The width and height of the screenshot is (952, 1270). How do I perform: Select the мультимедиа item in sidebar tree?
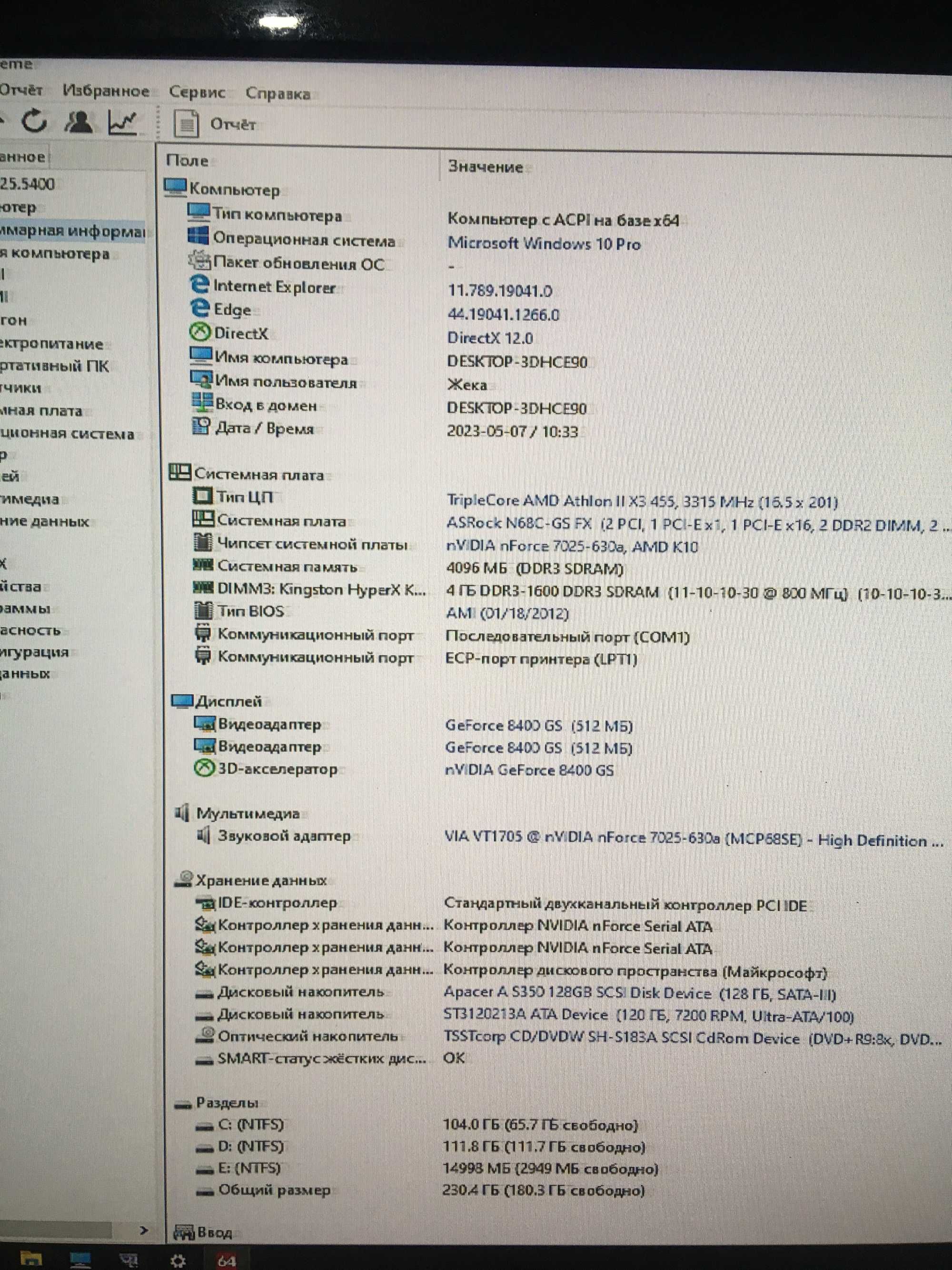[x=29, y=499]
